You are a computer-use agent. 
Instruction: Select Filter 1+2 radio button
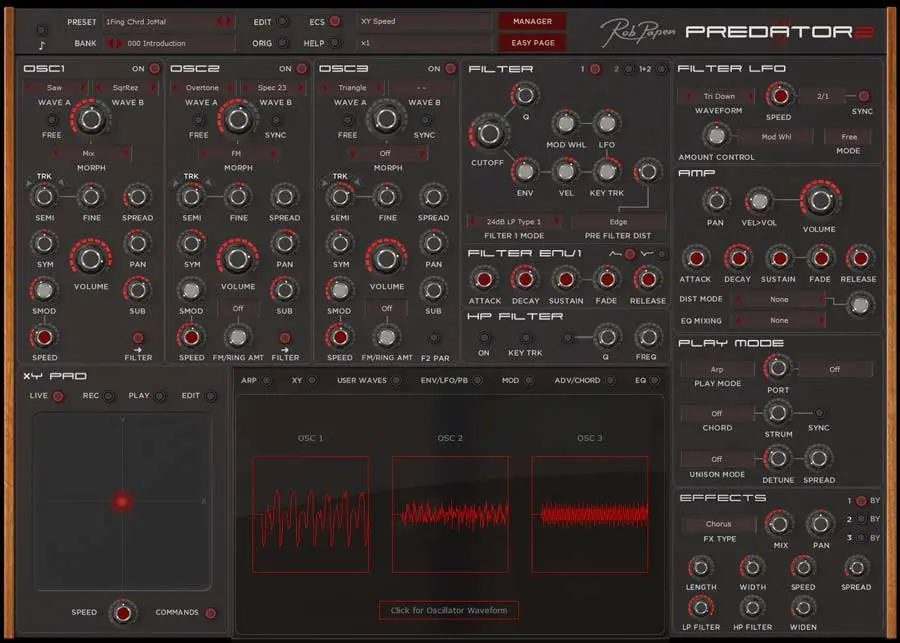661,69
